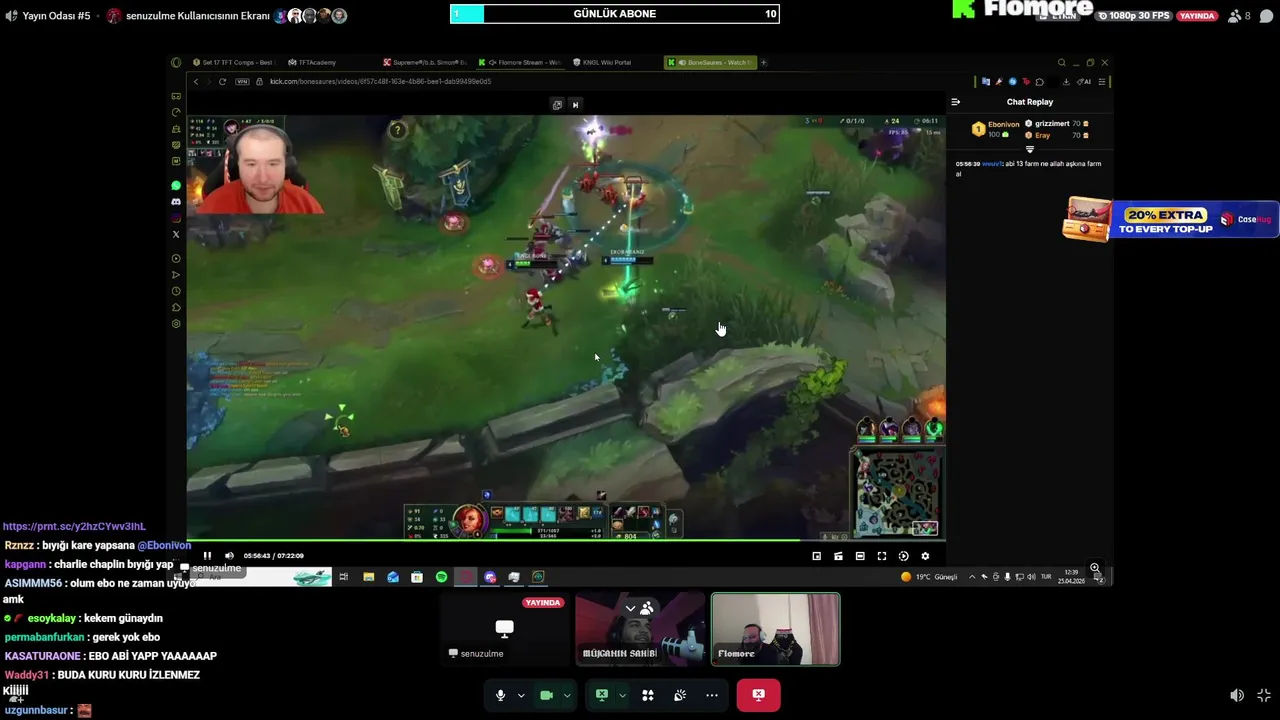
Task: Seek on the green video progress bar
Action: pos(566,541)
